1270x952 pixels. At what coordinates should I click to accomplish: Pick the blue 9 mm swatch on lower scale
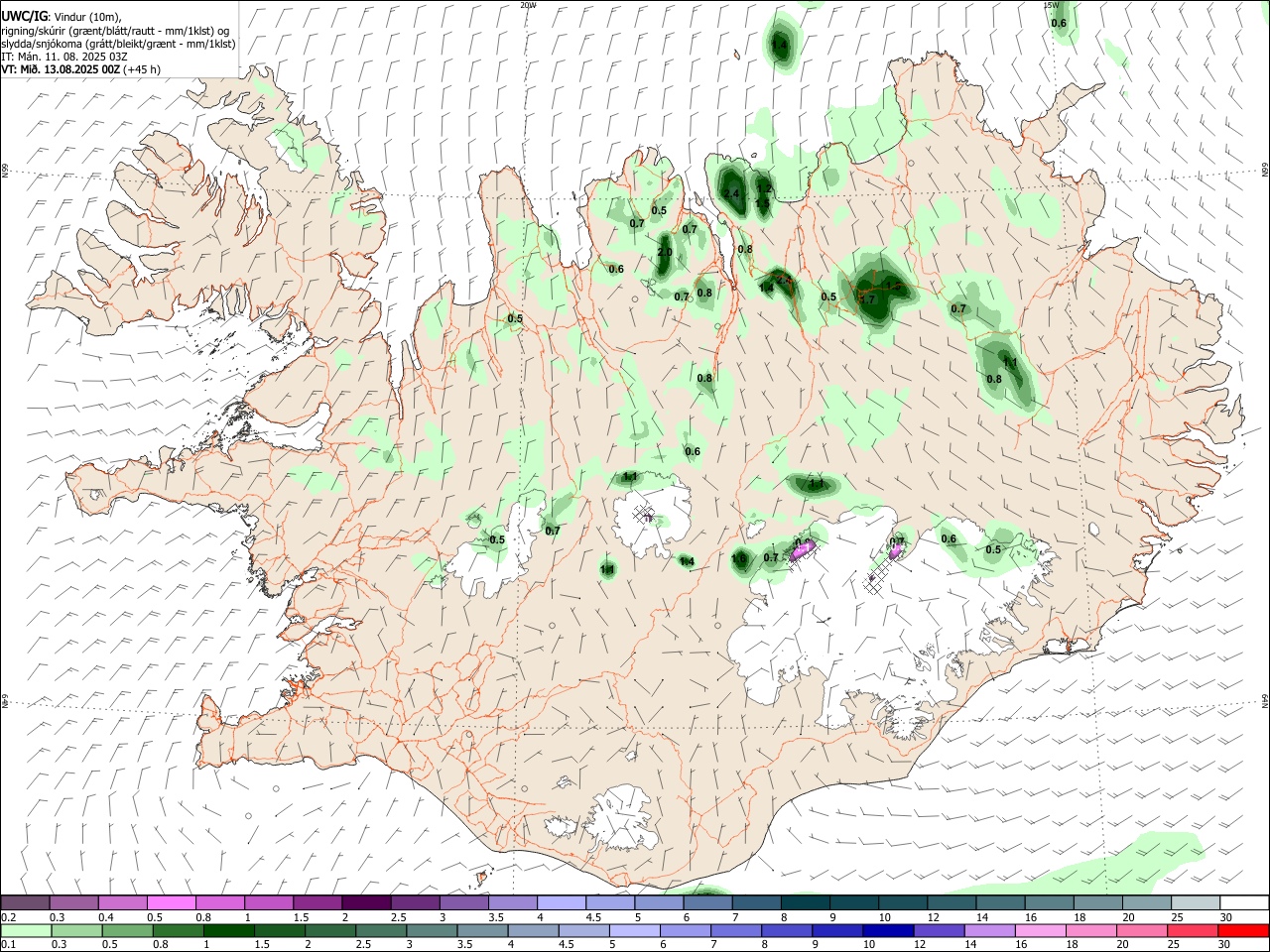[836, 930]
